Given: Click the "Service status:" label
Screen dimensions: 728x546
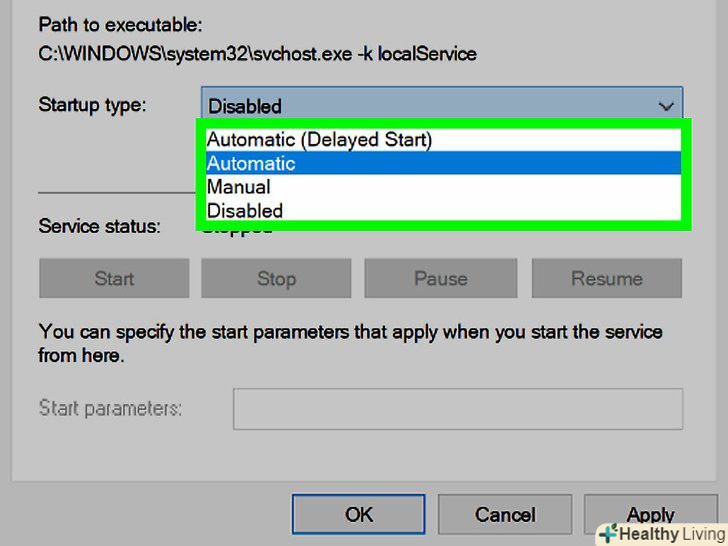Looking at the screenshot, I should coord(99,226).
